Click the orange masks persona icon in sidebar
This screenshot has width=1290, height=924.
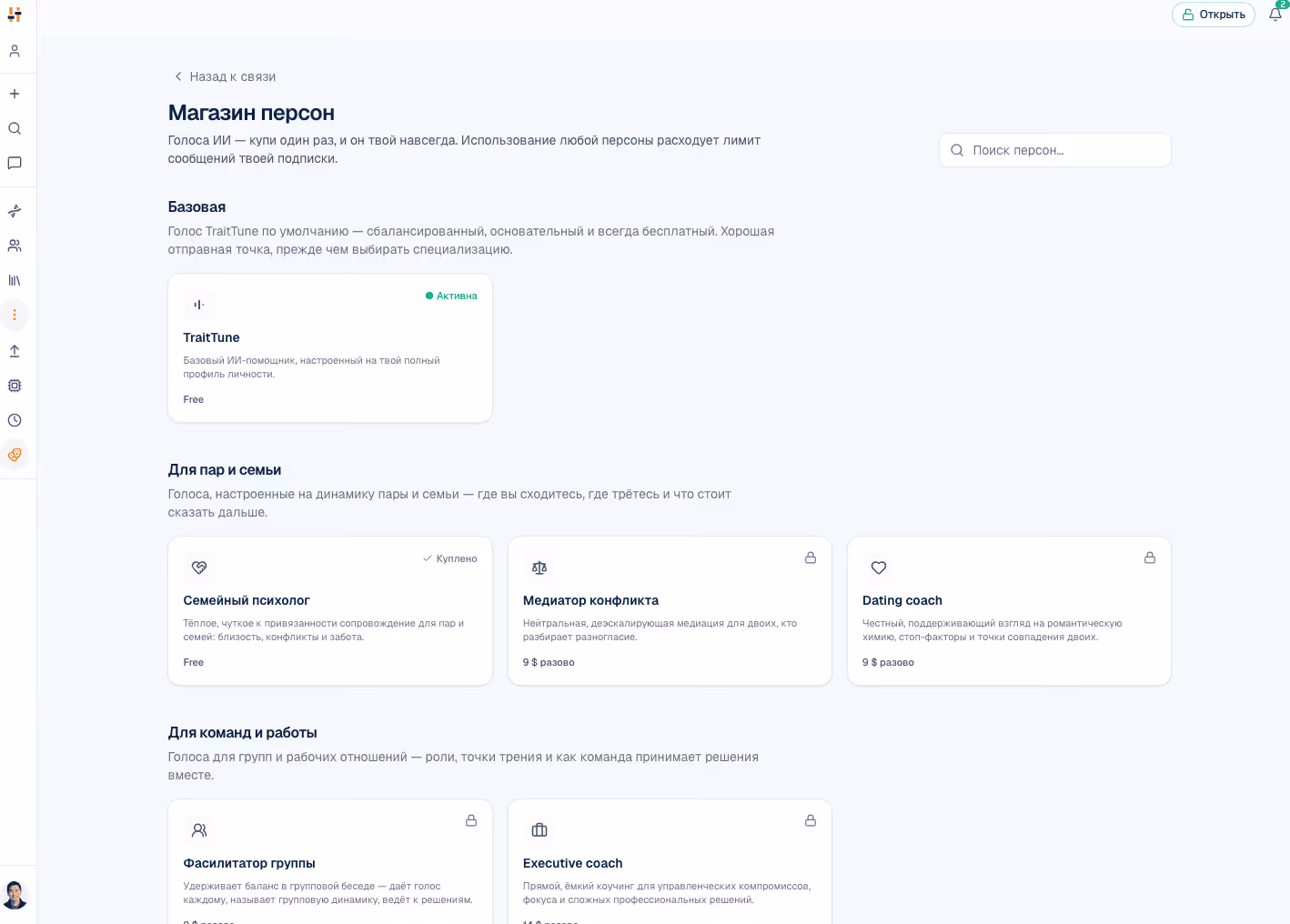click(x=15, y=455)
